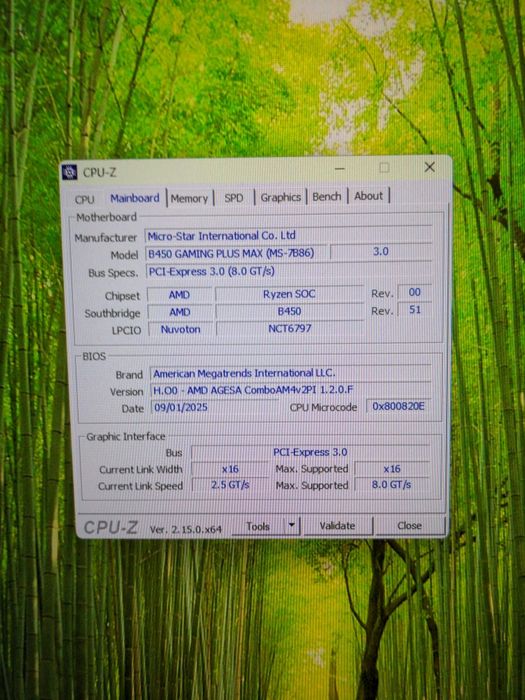This screenshot has height=700, width=525.
Task: Click the Max. Supported speed value 8.0 GT/s
Action: [392, 484]
